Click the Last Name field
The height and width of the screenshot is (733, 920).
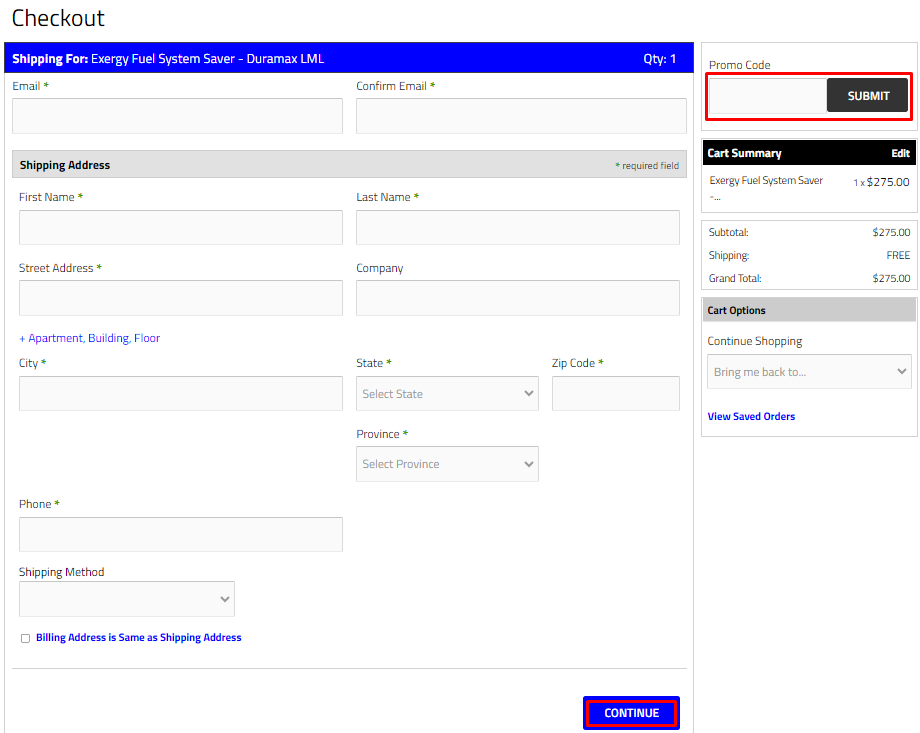pyautogui.click(x=517, y=227)
